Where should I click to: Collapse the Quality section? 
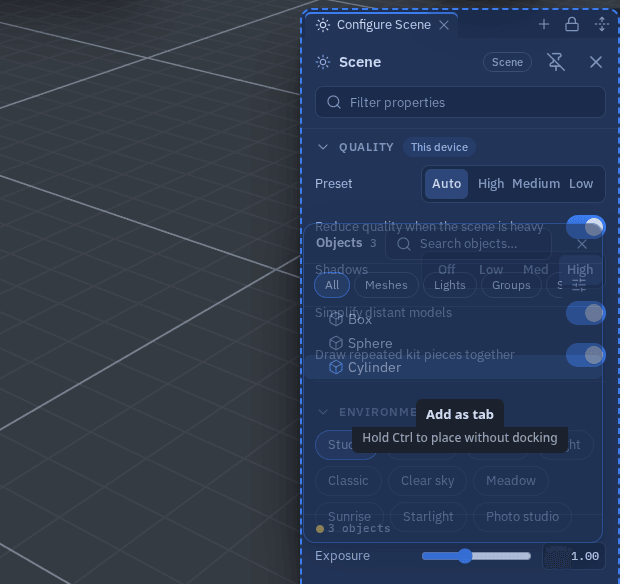tap(323, 147)
